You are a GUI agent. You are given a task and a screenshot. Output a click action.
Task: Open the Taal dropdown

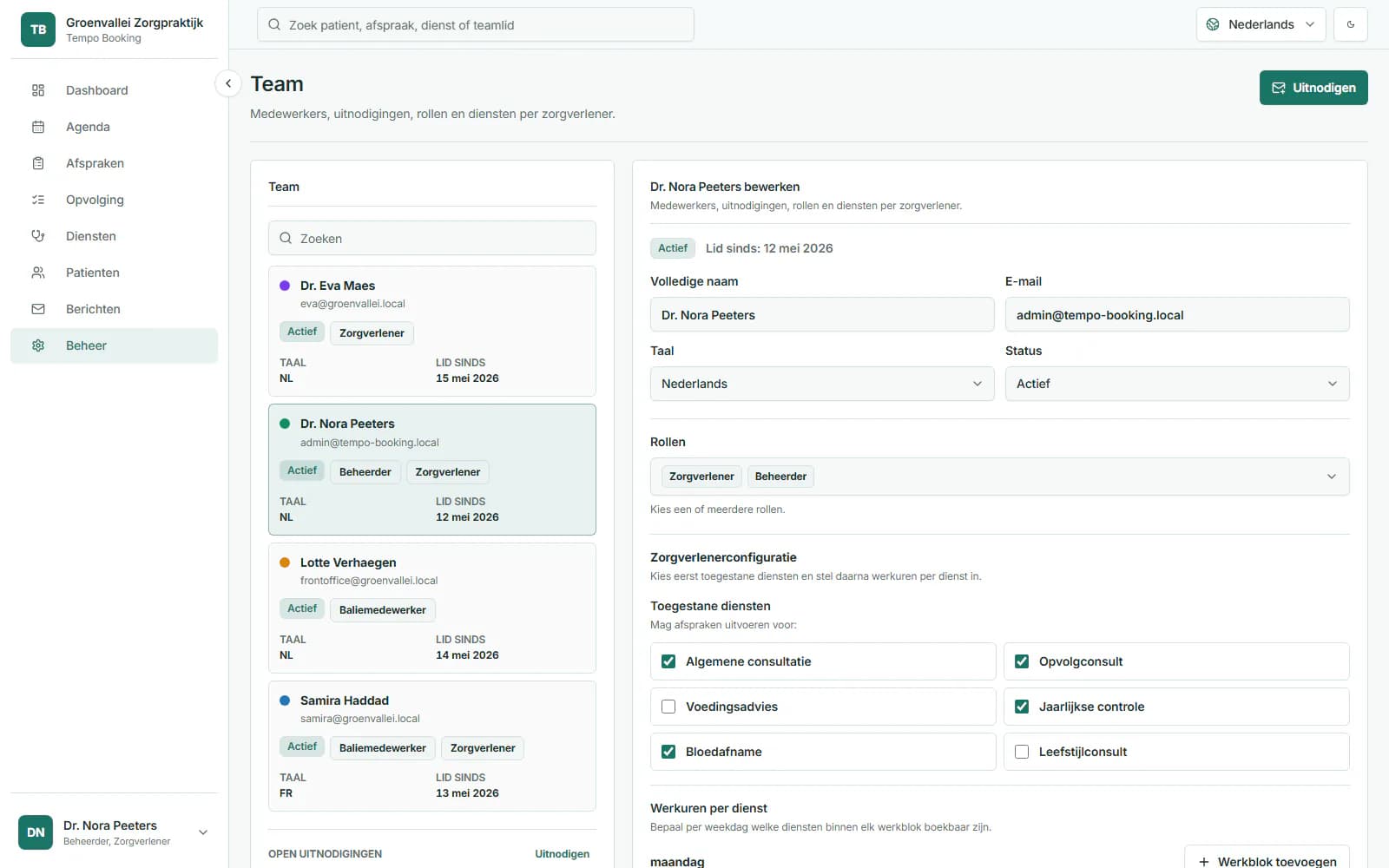pyautogui.click(x=822, y=384)
